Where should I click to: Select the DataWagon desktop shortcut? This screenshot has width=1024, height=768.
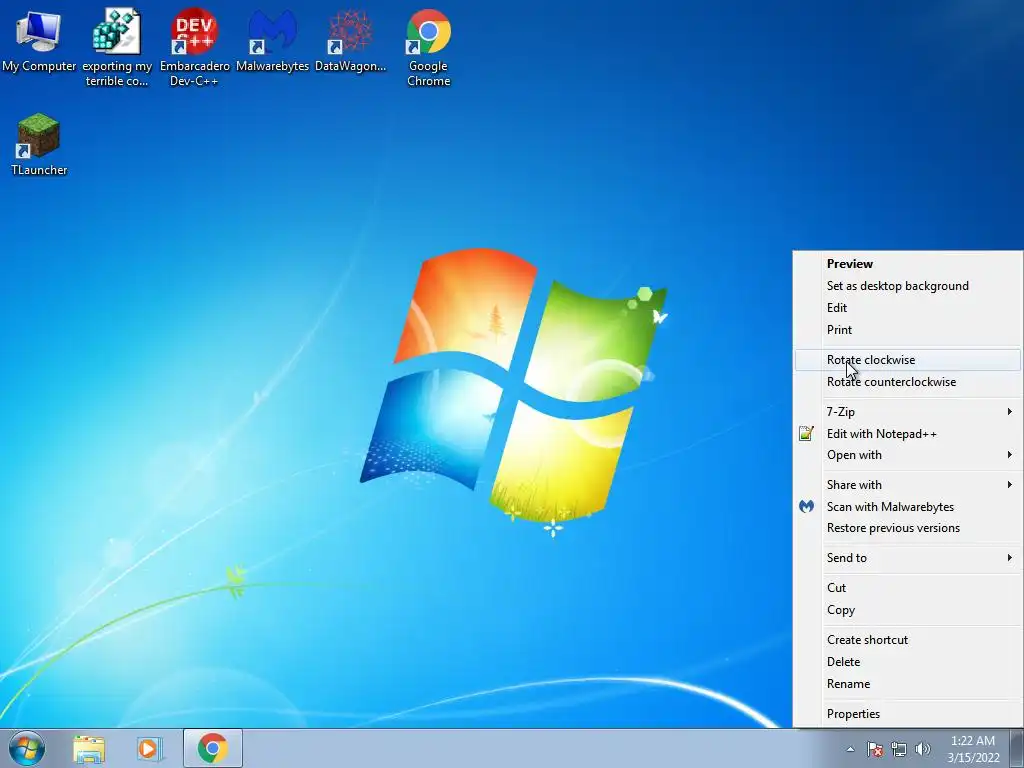point(351,42)
